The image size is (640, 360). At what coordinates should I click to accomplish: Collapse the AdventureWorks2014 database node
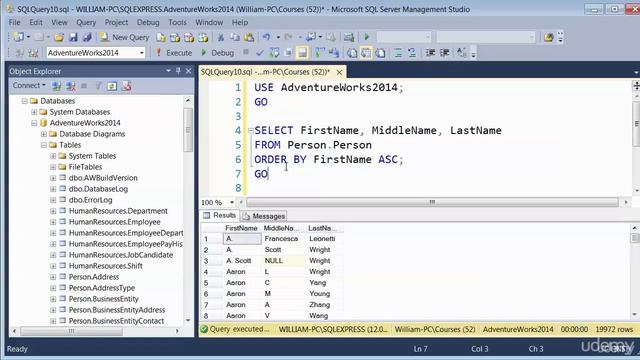[x=34, y=123]
